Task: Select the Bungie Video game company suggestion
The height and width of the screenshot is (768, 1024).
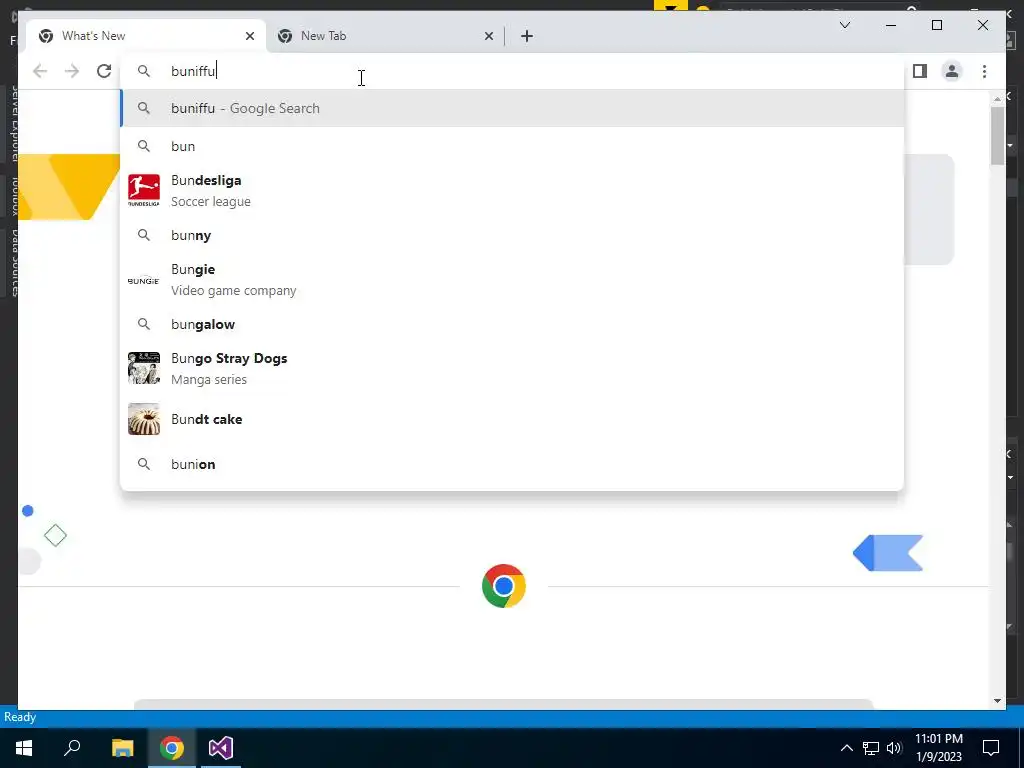Action: (512, 280)
